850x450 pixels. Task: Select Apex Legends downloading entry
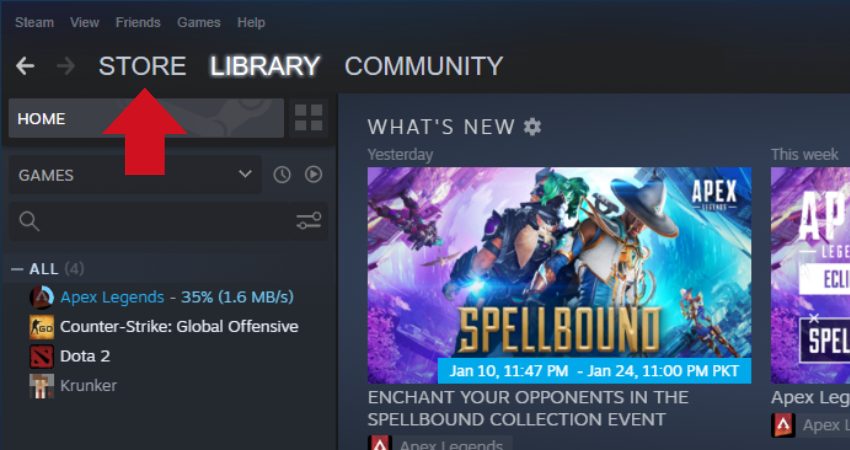coord(162,297)
